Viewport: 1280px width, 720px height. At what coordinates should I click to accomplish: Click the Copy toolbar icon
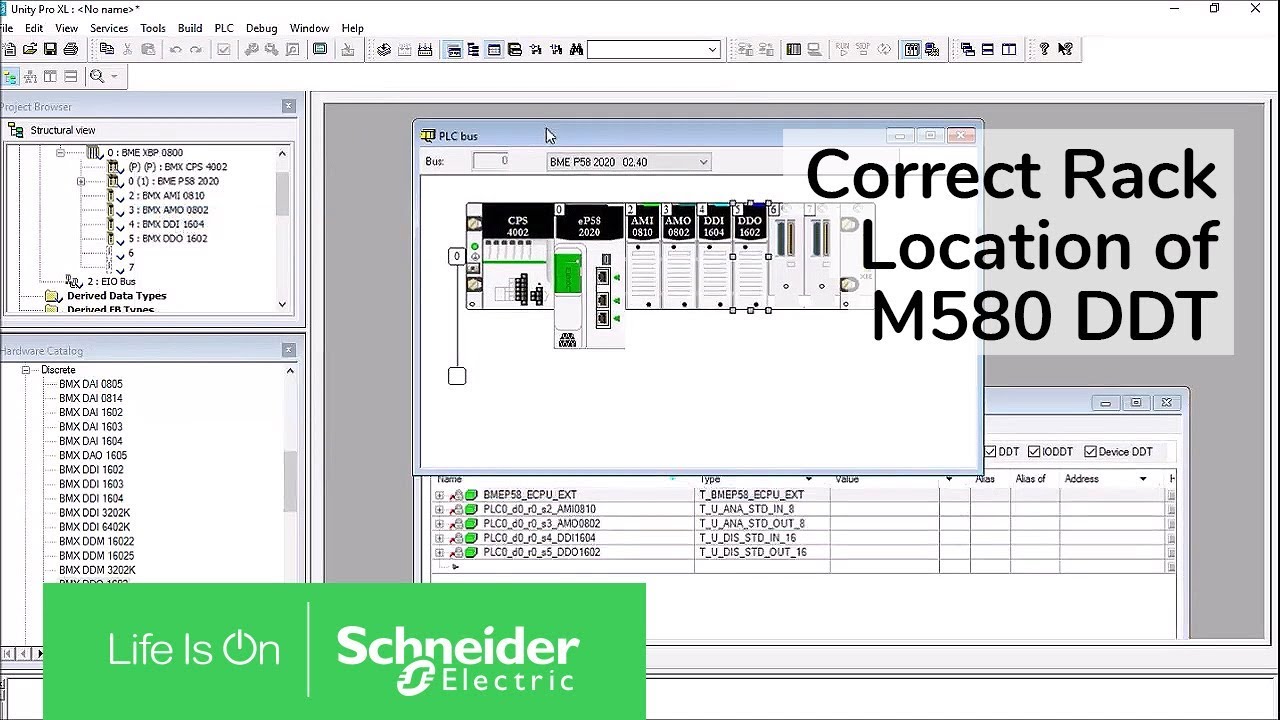[x=107, y=49]
